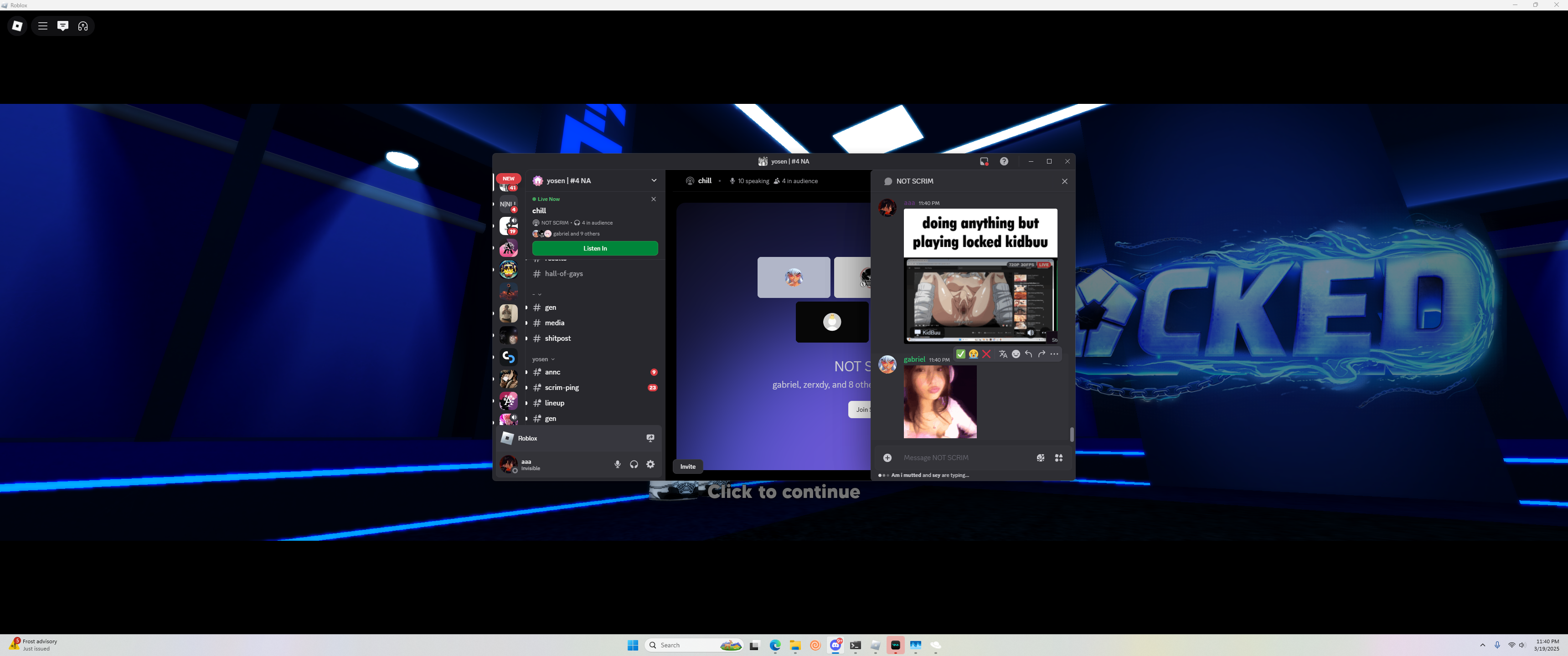Screen dimensions: 1568x656
Task: Open the Apps launcher in message box
Action: (1058, 458)
